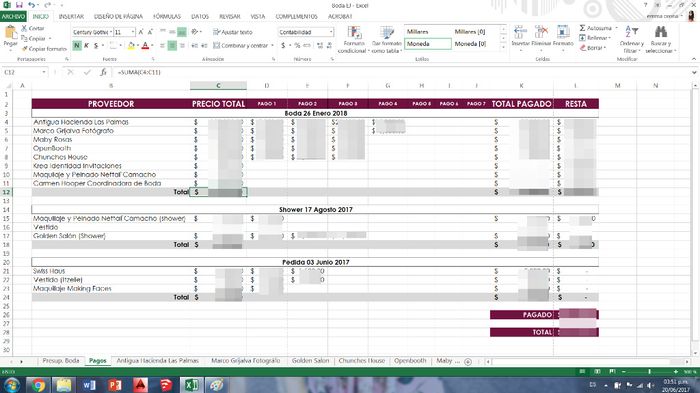Open the Golden Salon sheet tab
The image size is (700, 393).
pos(310,361)
